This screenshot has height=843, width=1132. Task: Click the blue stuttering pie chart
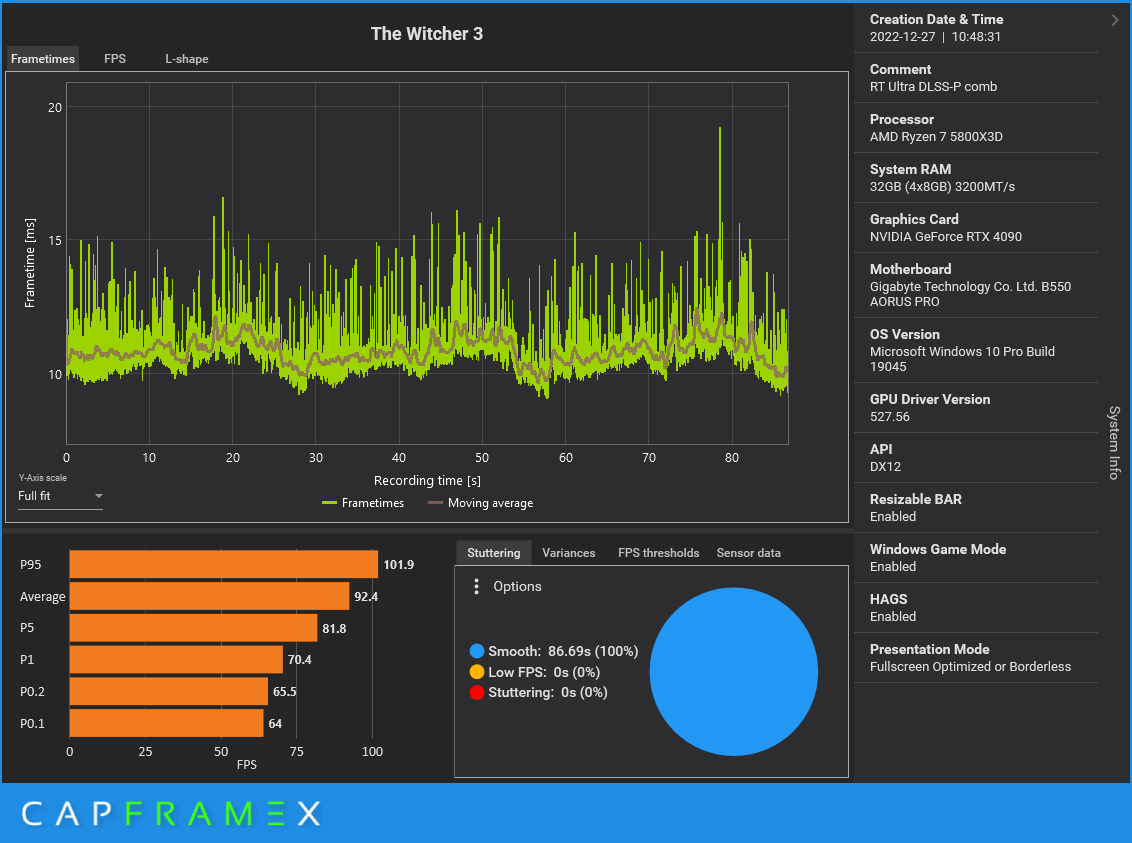[733, 671]
